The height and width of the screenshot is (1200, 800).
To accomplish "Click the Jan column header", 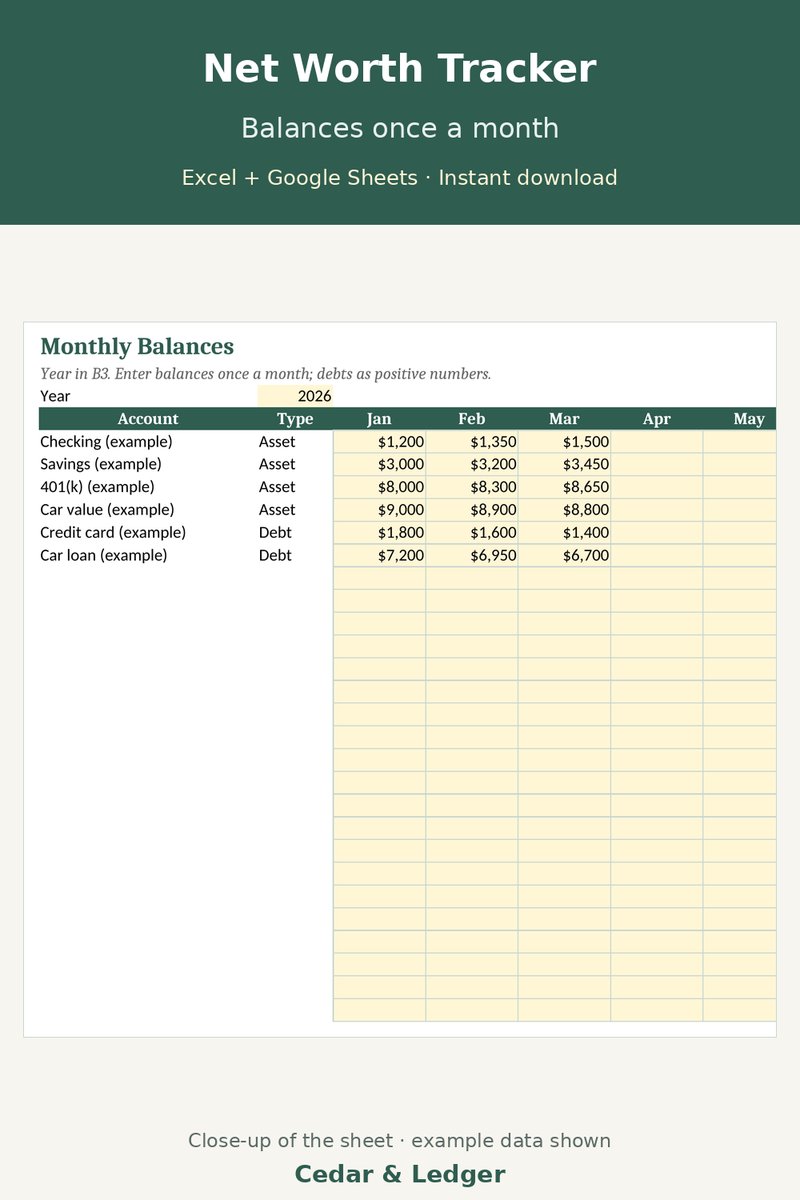I will click(379, 419).
